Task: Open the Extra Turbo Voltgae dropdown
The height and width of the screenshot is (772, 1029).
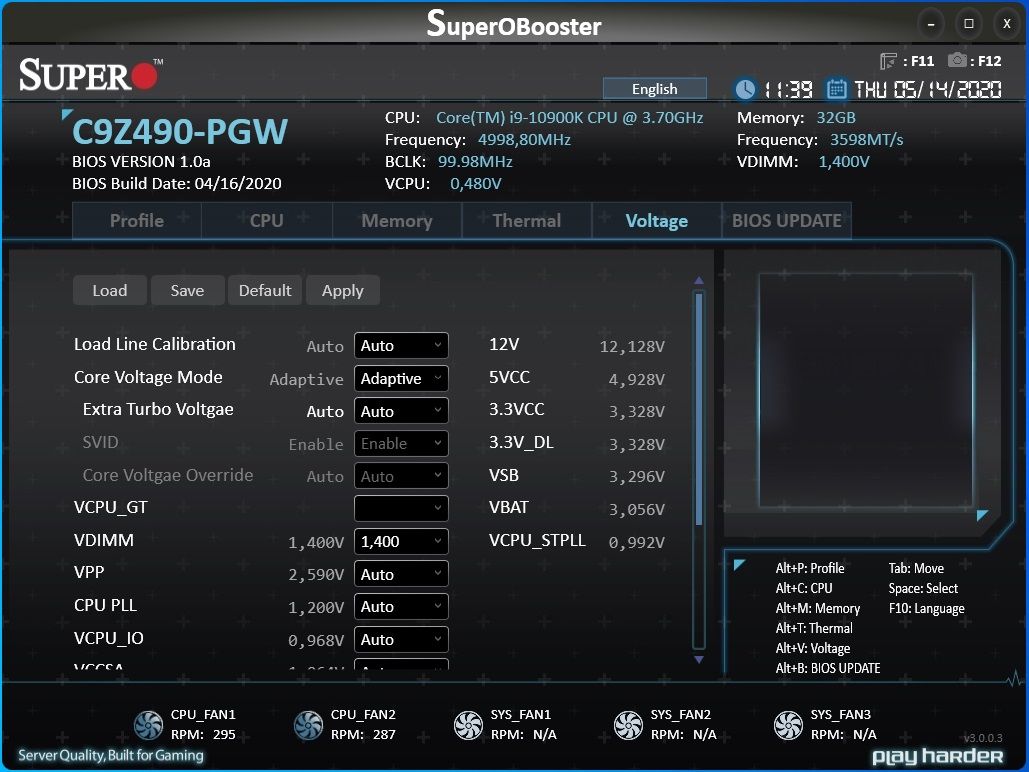Action: [x=401, y=411]
